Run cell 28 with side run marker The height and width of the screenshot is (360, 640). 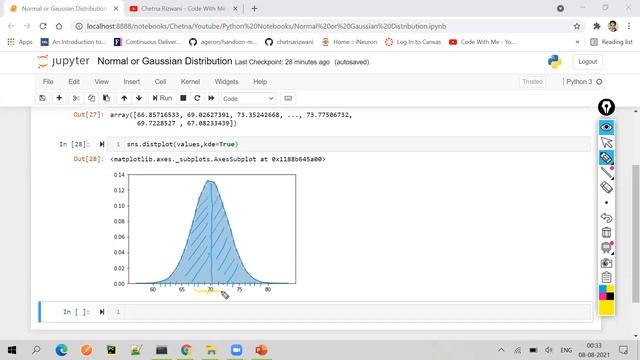point(102,144)
